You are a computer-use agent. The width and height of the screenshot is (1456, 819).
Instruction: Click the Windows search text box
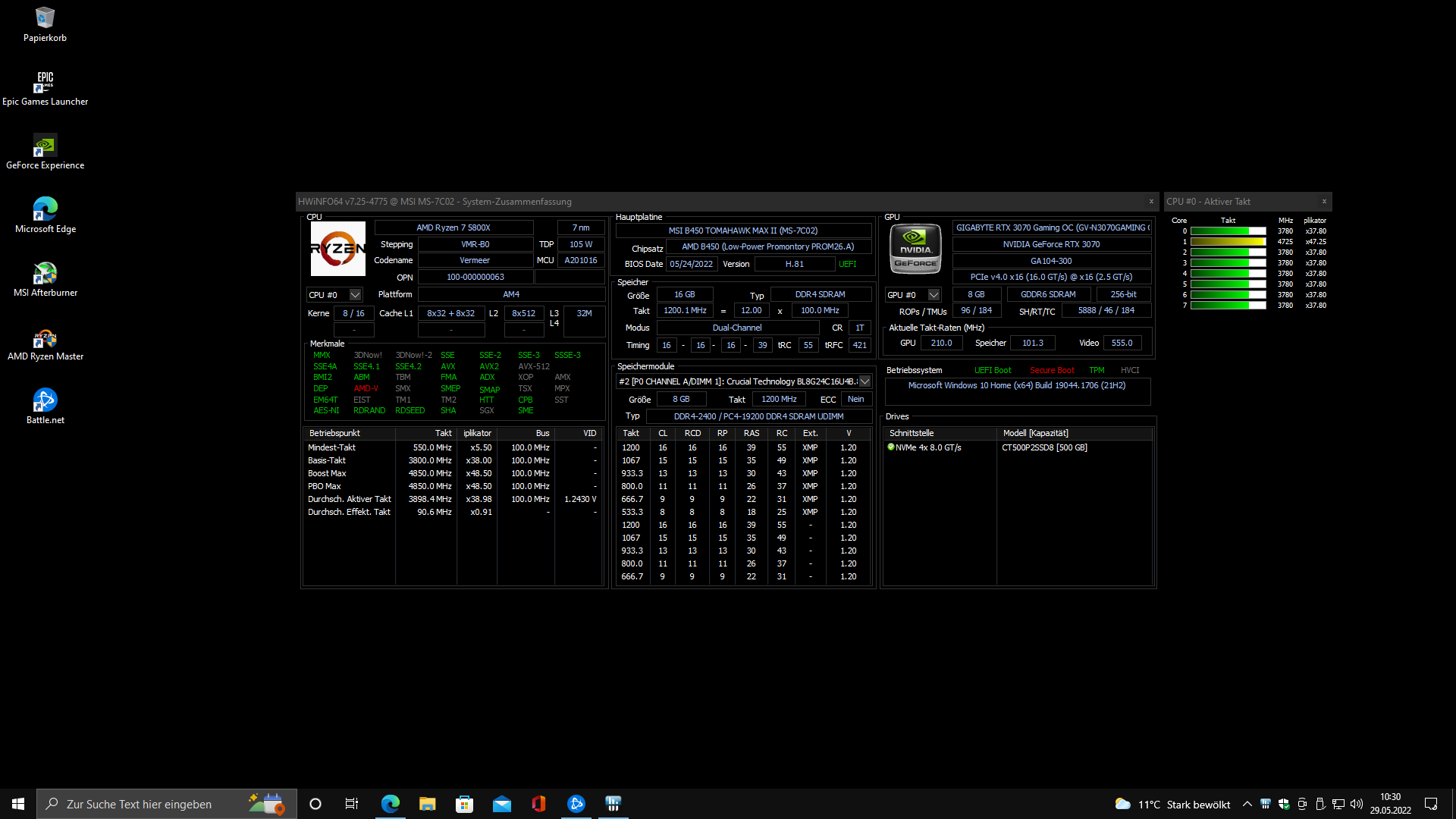152,804
